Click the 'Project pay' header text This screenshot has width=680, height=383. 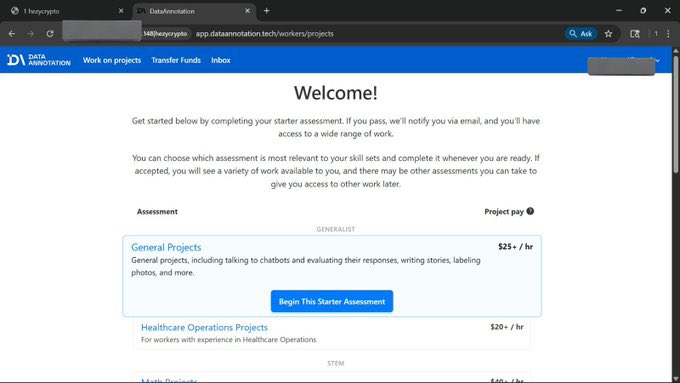tap(504, 212)
